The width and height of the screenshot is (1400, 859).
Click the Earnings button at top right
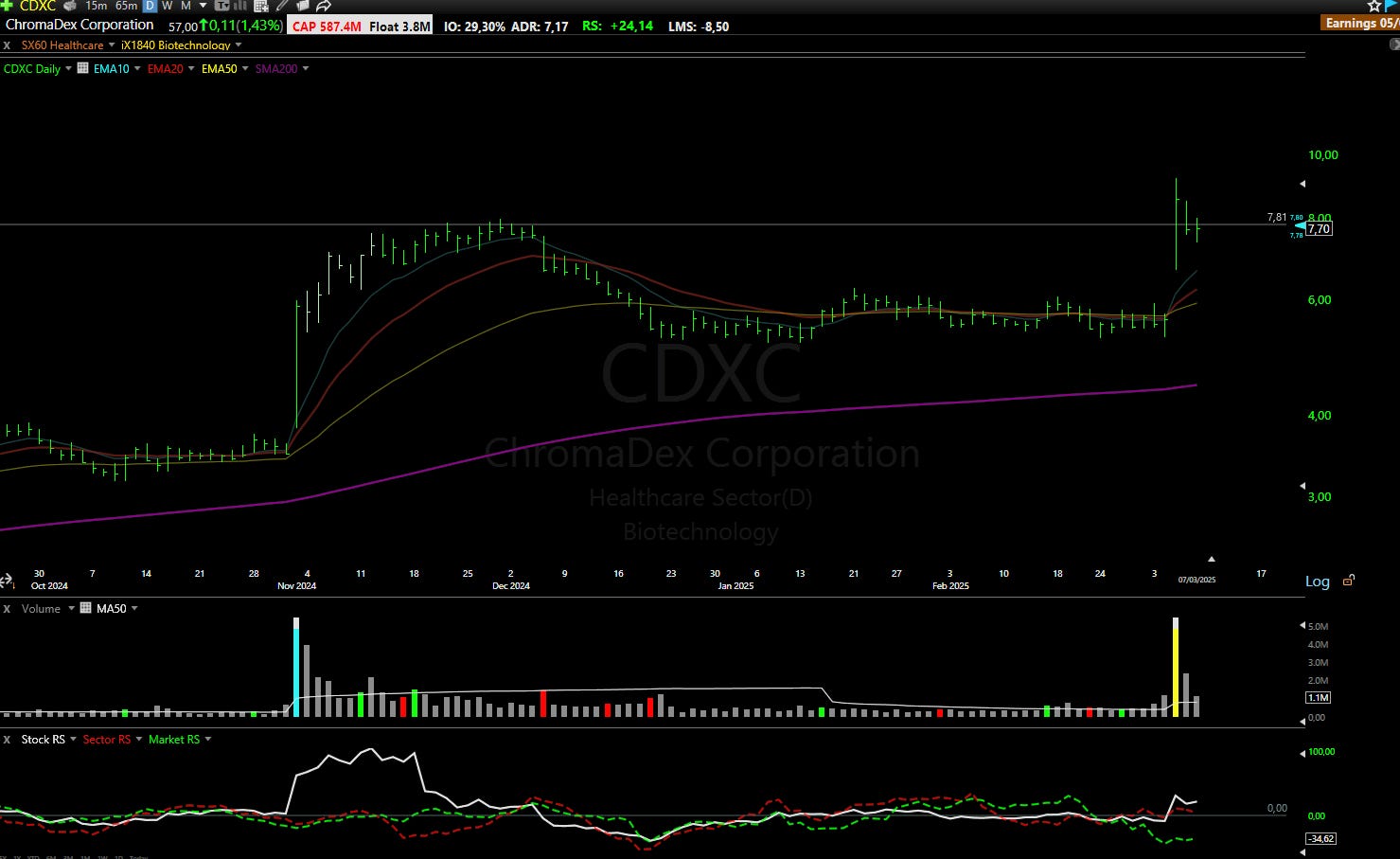pyautogui.click(x=1358, y=23)
